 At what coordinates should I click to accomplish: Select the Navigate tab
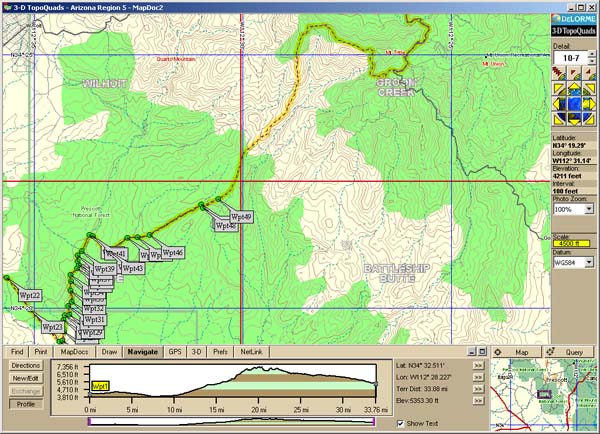point(143,352)
